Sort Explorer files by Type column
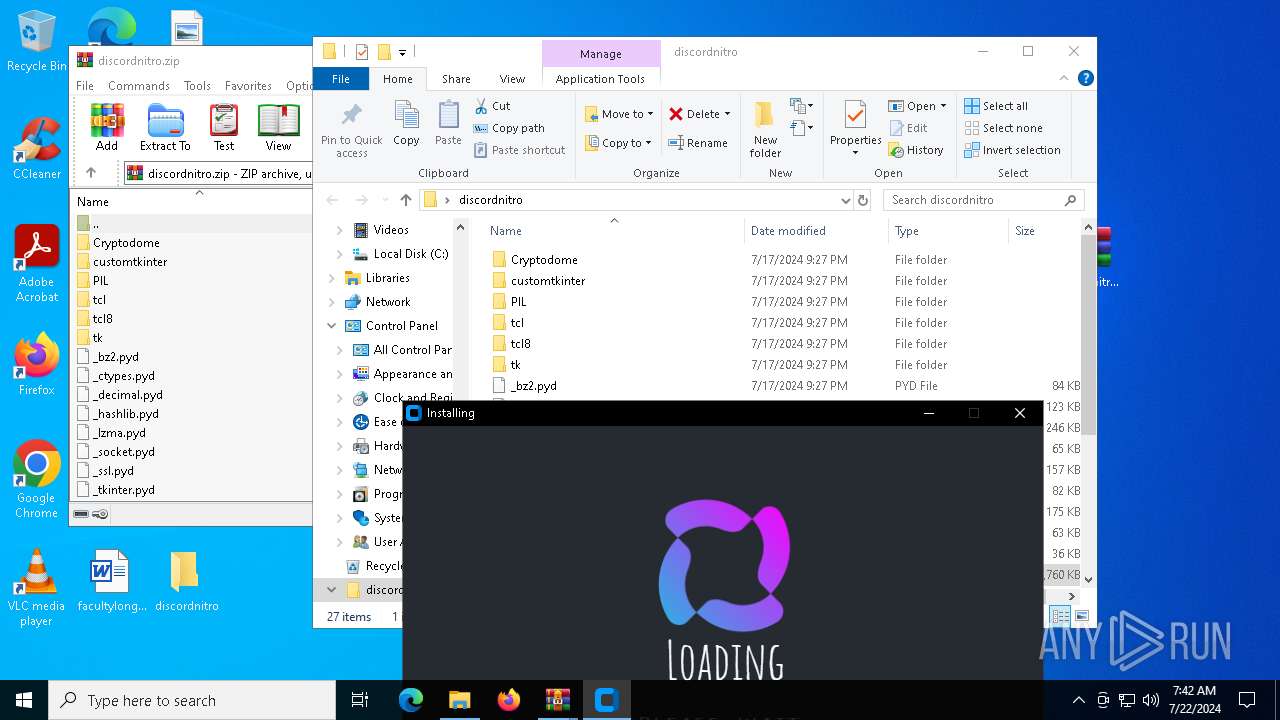Image resolution: width=1280 pixels, height=720 pixels. pos(907,231)
